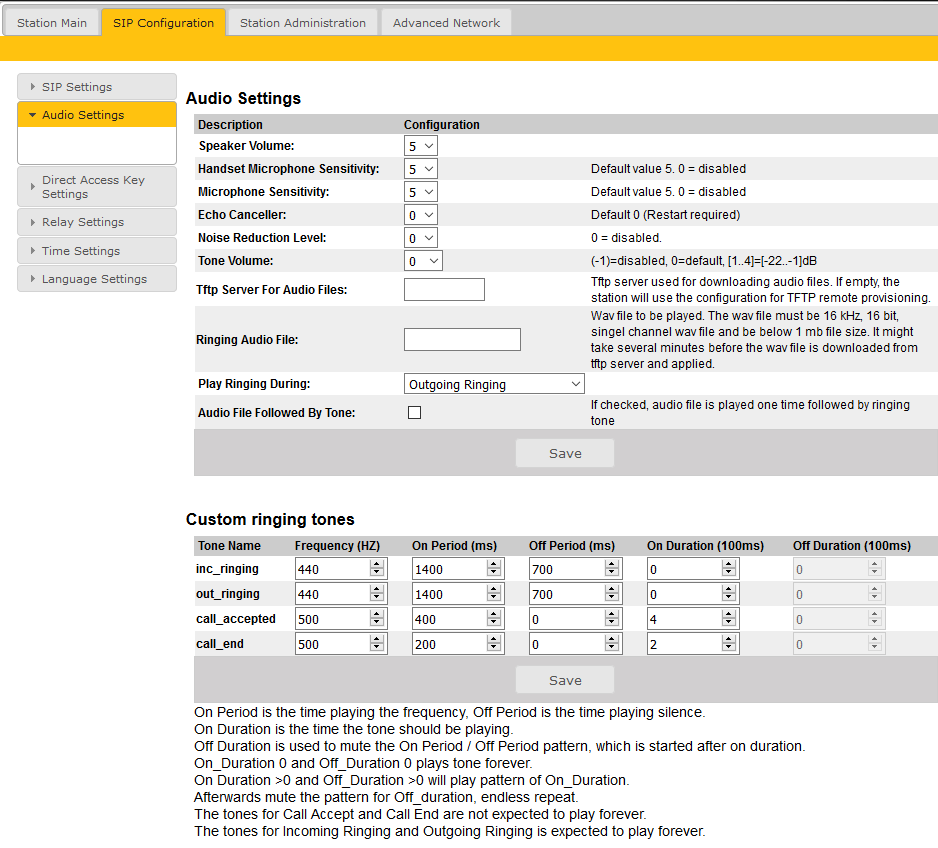
Task: Save the Custom ringing tones table
Action: (x=565, y=680)
